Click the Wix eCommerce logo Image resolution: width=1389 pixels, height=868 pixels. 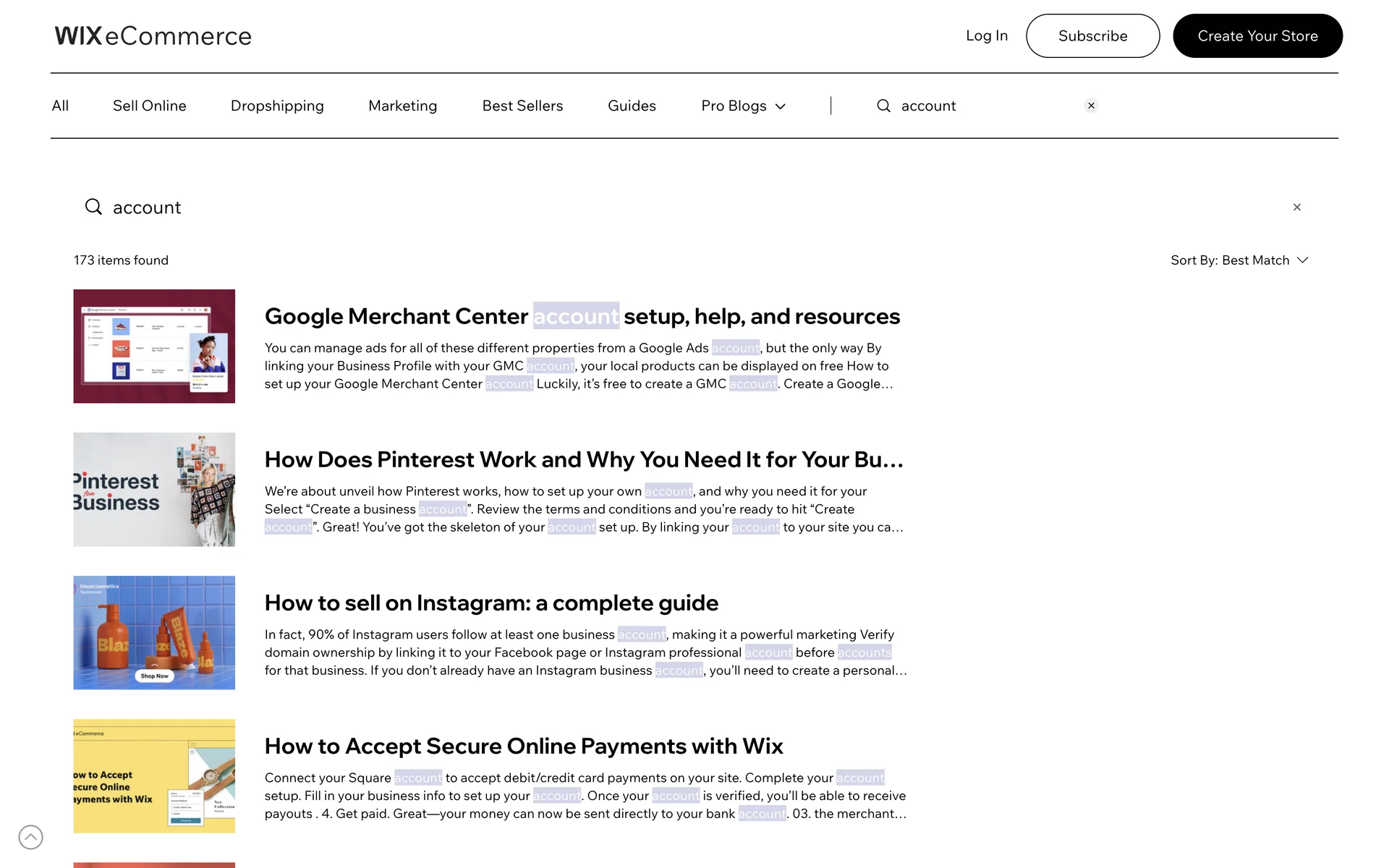coord(153,35)
